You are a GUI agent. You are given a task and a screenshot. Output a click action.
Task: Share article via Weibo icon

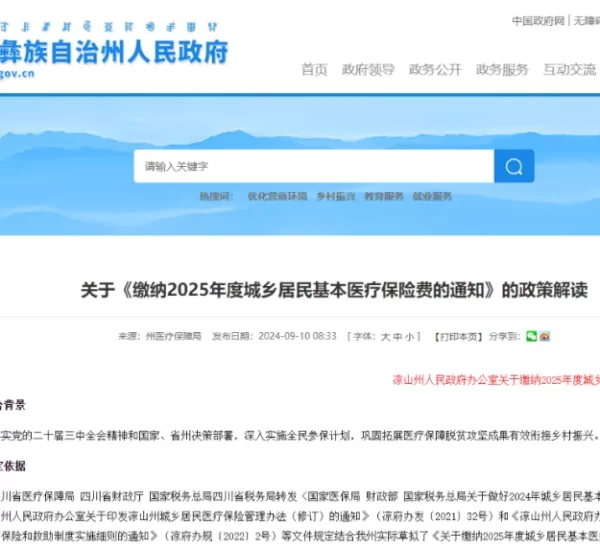(545, 336)
